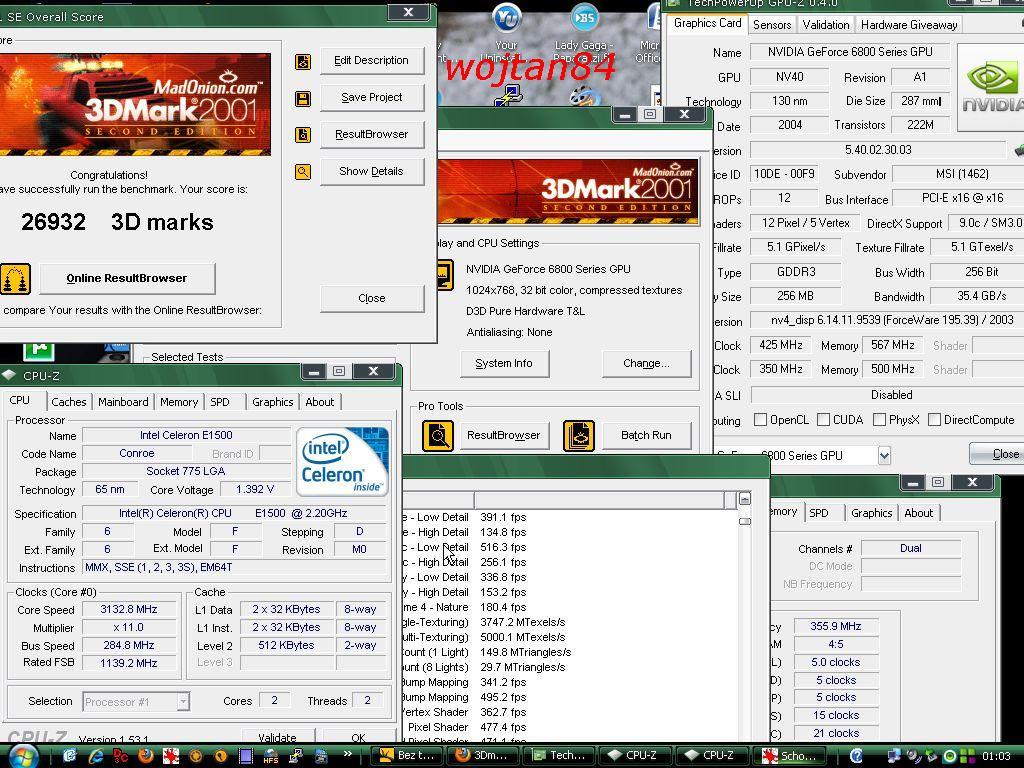The height and width of the screenshot is (768, 1024).
Task: Click the trees icon beside Online ResultBrowser
Action: pyautogui.click(x=16, y=278)
